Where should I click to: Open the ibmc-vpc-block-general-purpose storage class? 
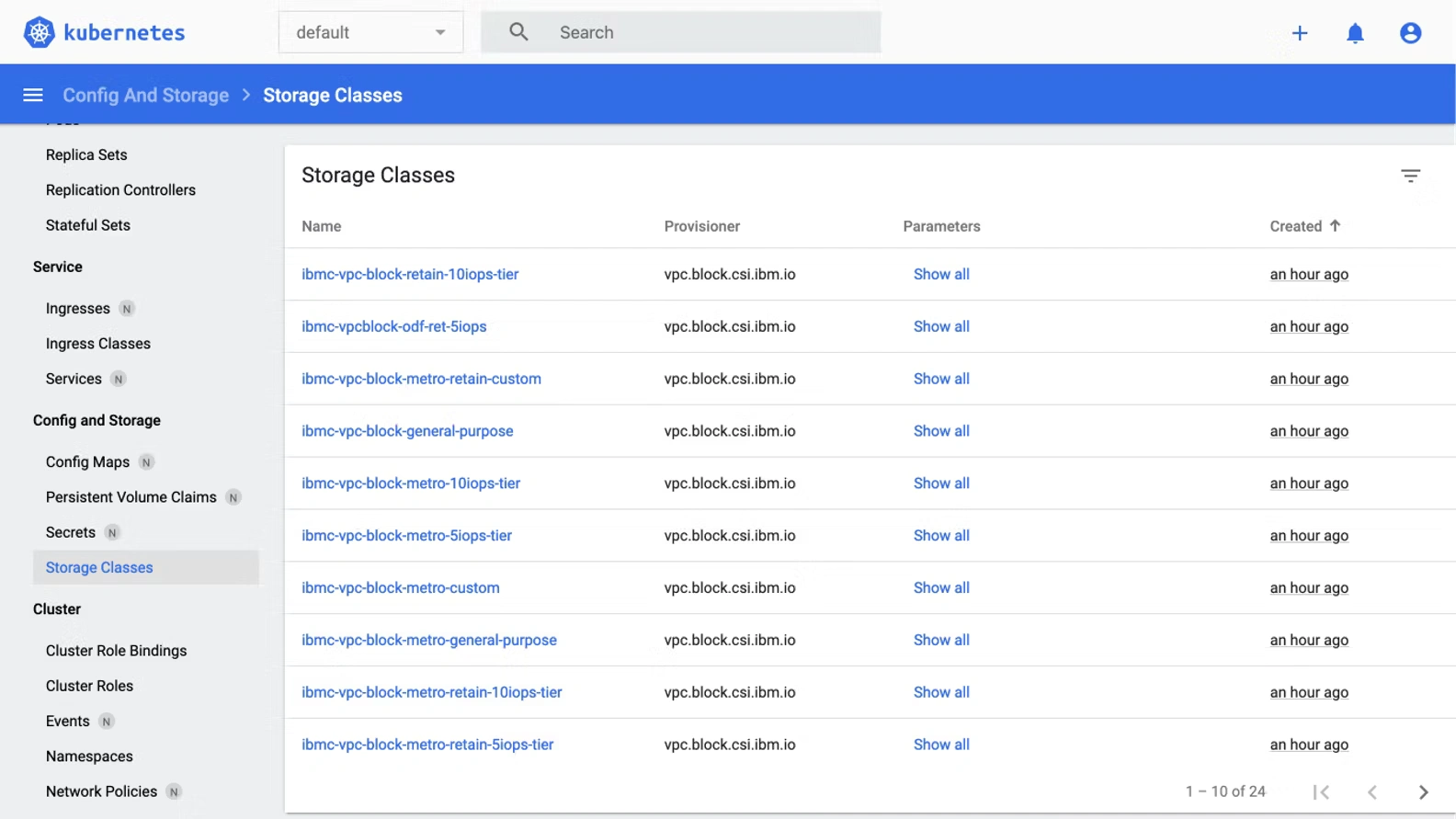coord(407,431)
